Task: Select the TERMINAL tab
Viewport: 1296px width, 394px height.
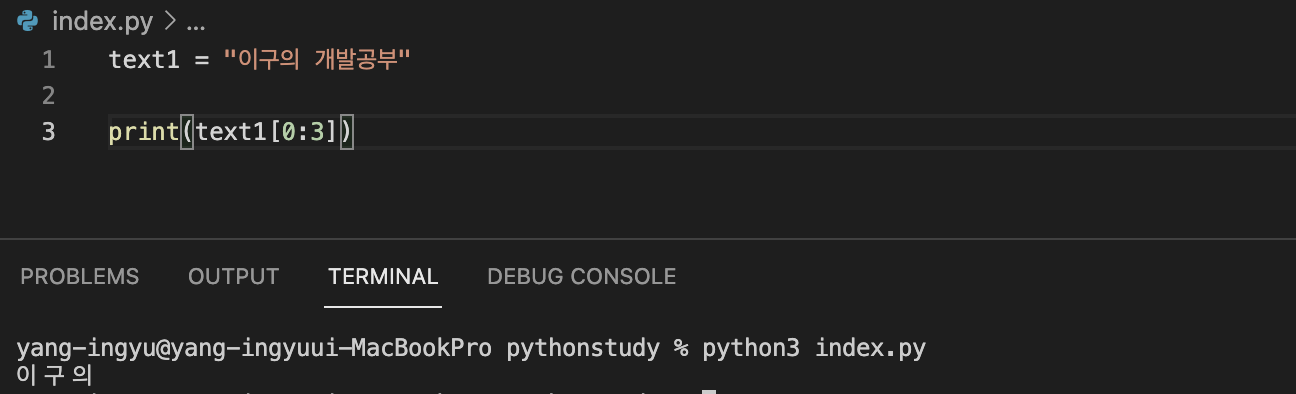Action: [x=383, y=276]
